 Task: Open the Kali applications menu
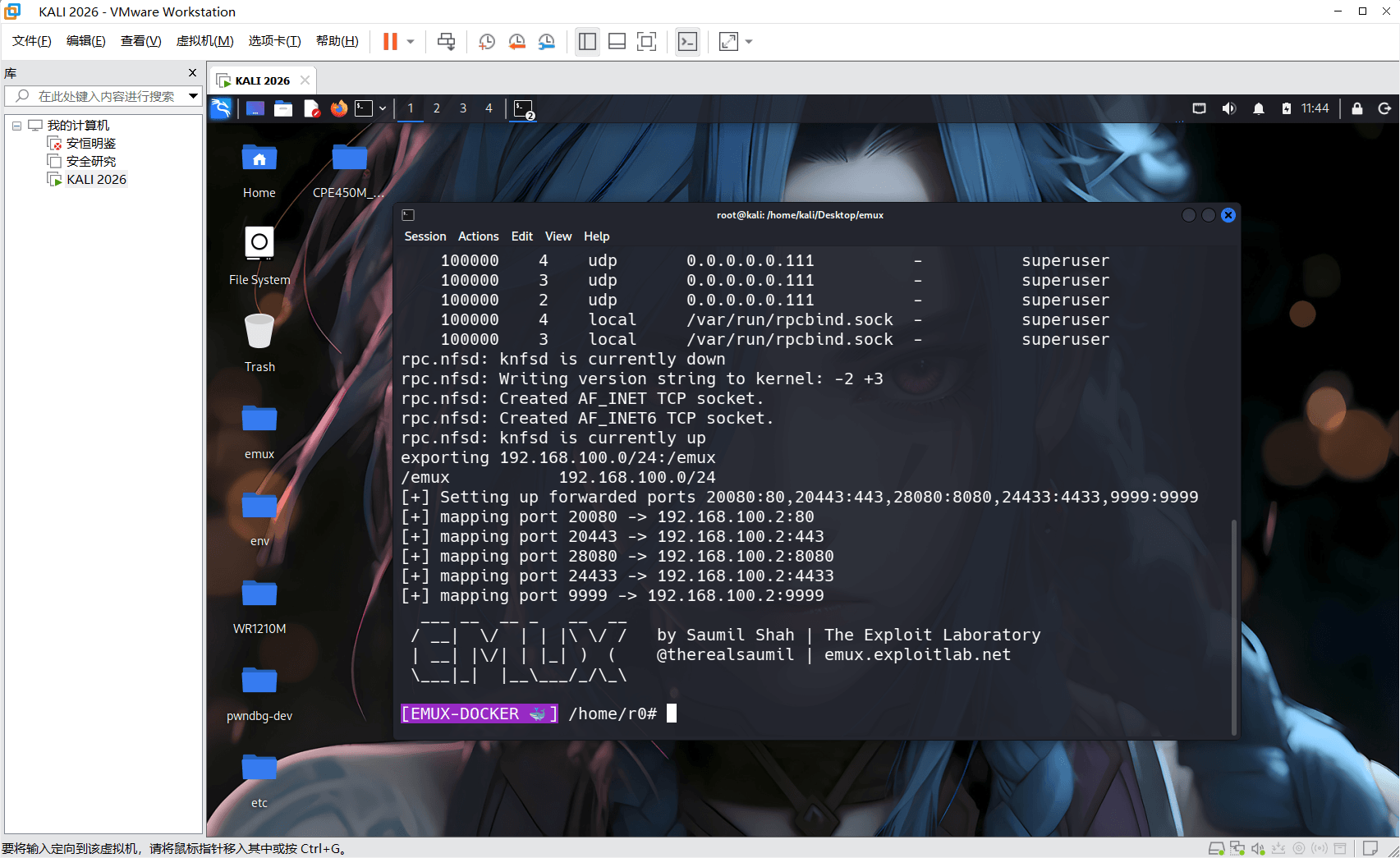(x=221, y=108)
